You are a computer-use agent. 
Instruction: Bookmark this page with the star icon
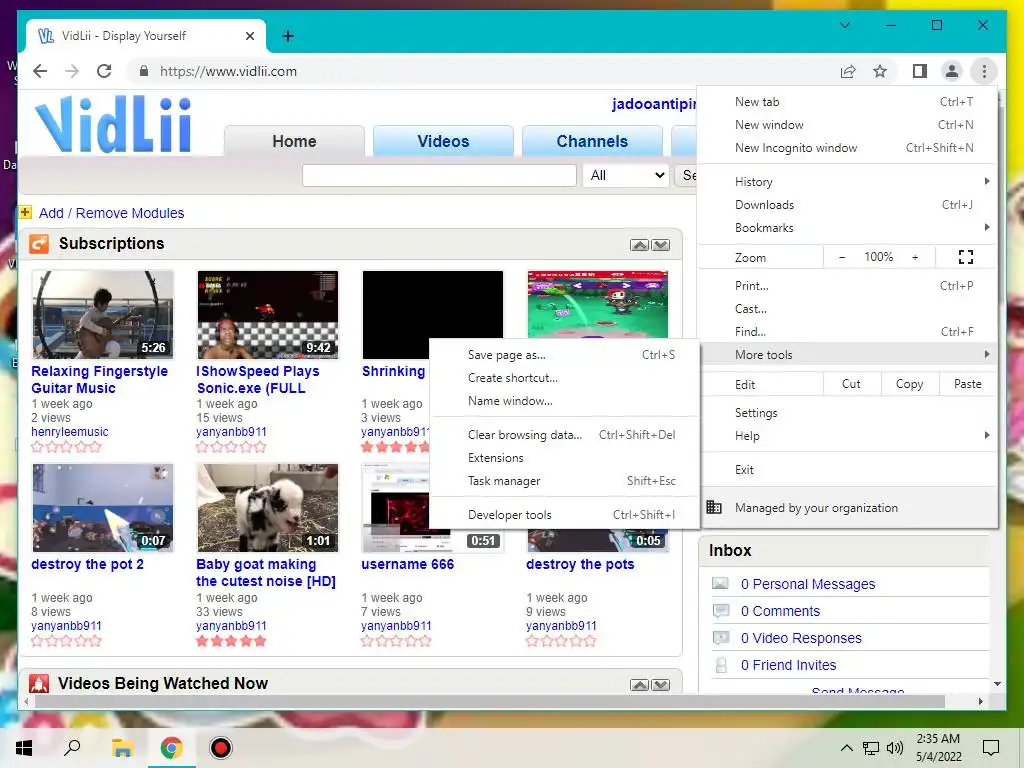point(880,71)
